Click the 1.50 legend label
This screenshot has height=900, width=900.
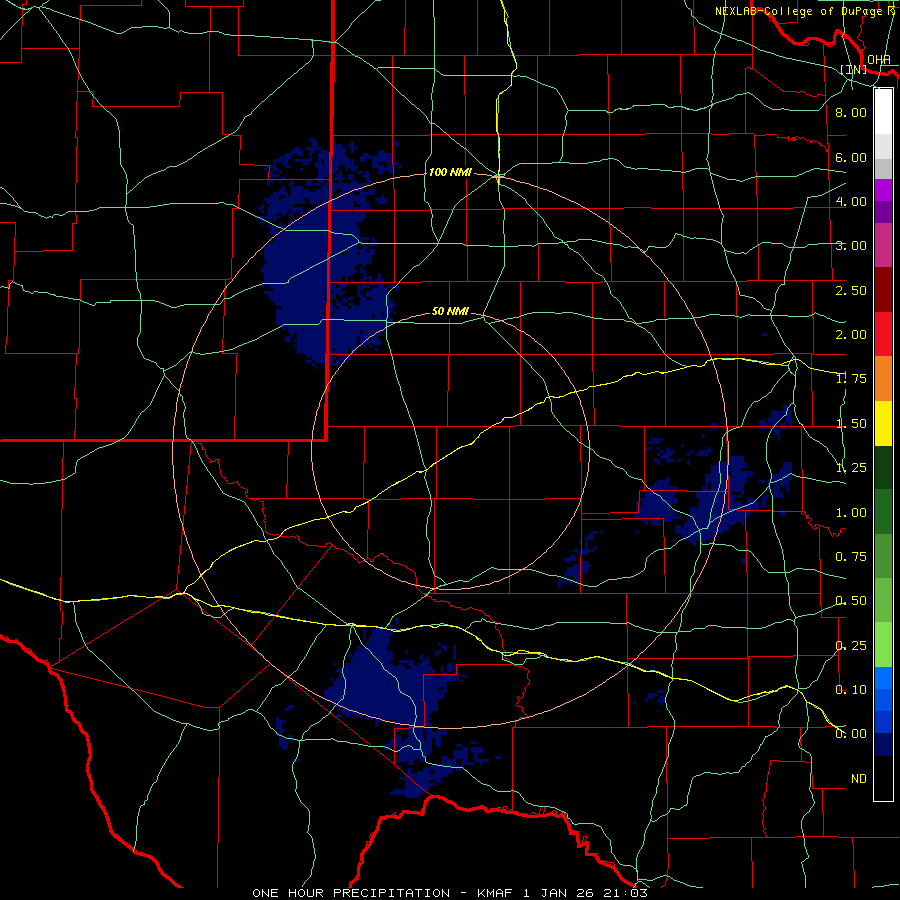coord(850,424)
